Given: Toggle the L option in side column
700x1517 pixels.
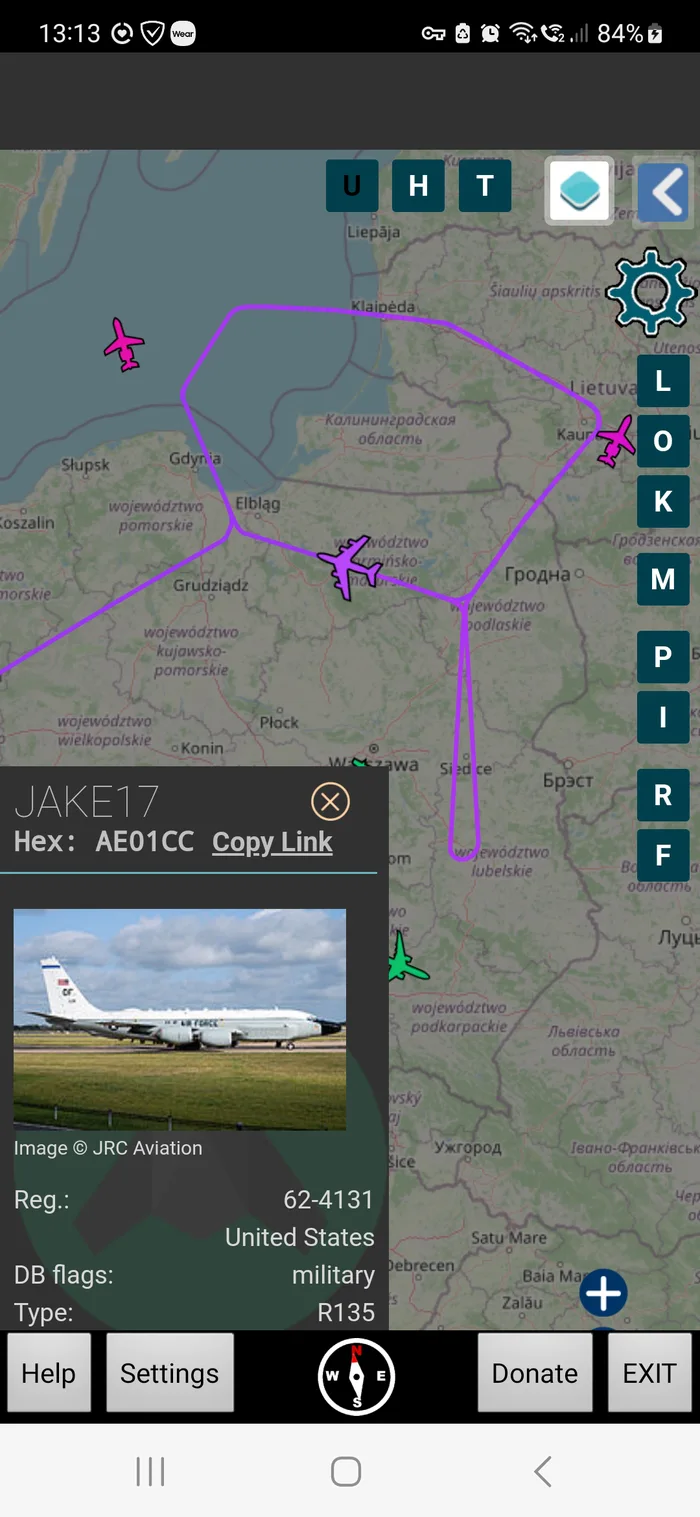Looking at the screenshot, I should pos(663,381).
